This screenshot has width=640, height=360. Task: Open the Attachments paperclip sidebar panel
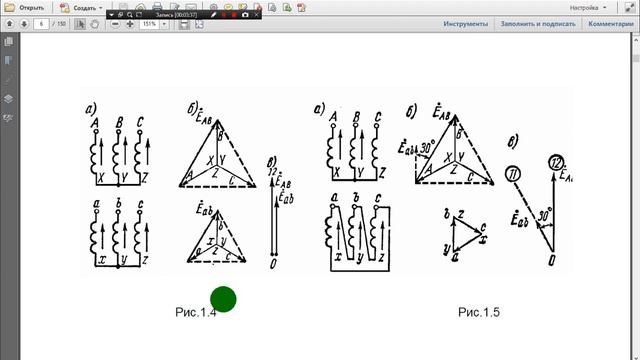(9, 80)
